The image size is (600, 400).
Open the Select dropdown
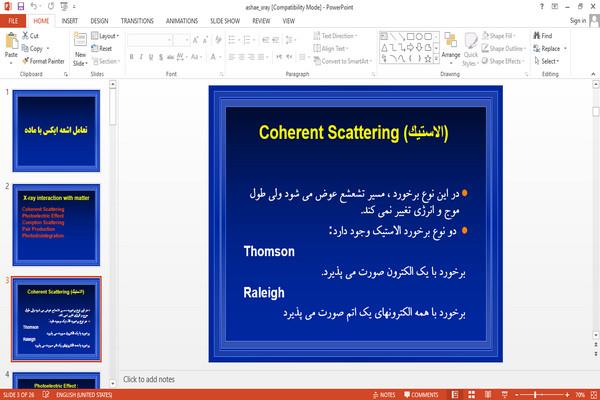pyautogui.click(x=546, y=61)
